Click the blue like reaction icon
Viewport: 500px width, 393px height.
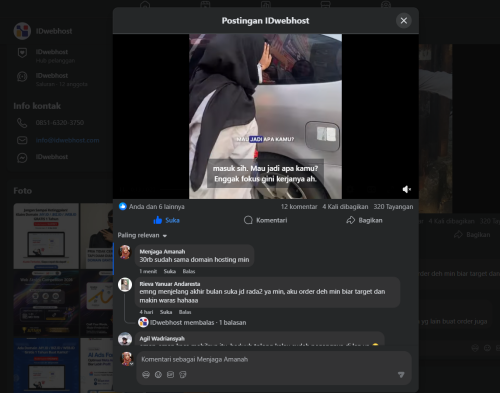coord(123,206)
